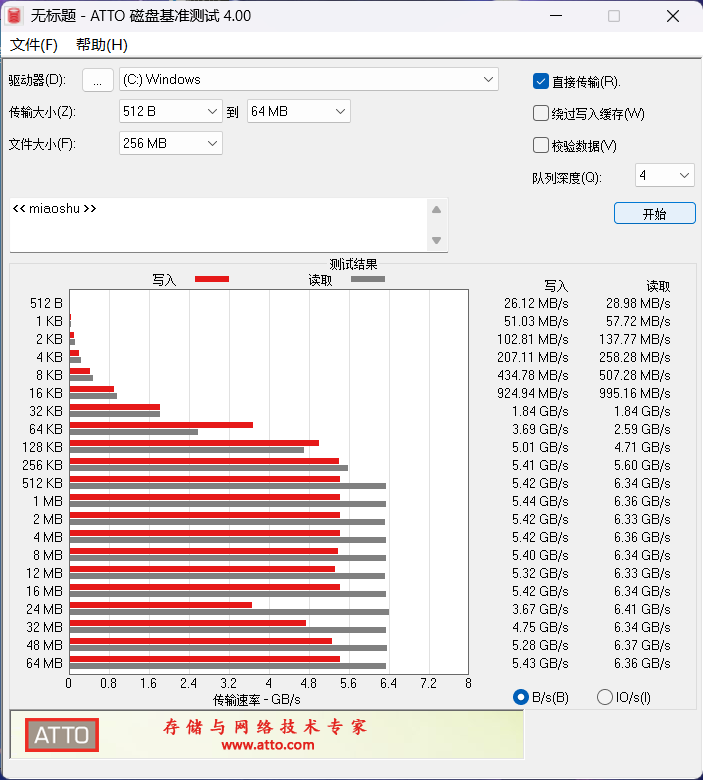Image resolution: width=703 pixels, height=780 pixels.
Task: Click the 64 KB red write bar
Action: click(x=161, y=425)
